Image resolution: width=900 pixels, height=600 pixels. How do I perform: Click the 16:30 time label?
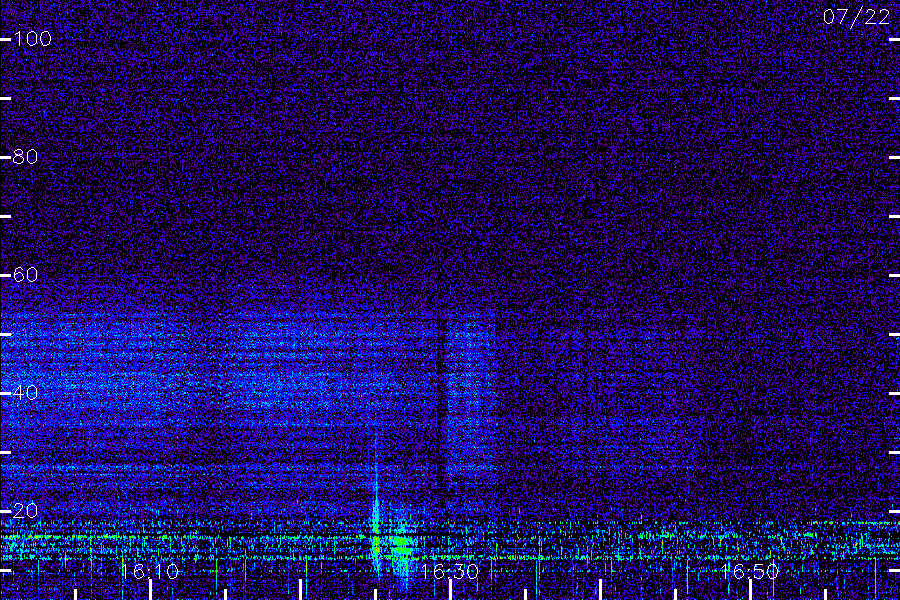pyautogui.click(x=450, y=572)
